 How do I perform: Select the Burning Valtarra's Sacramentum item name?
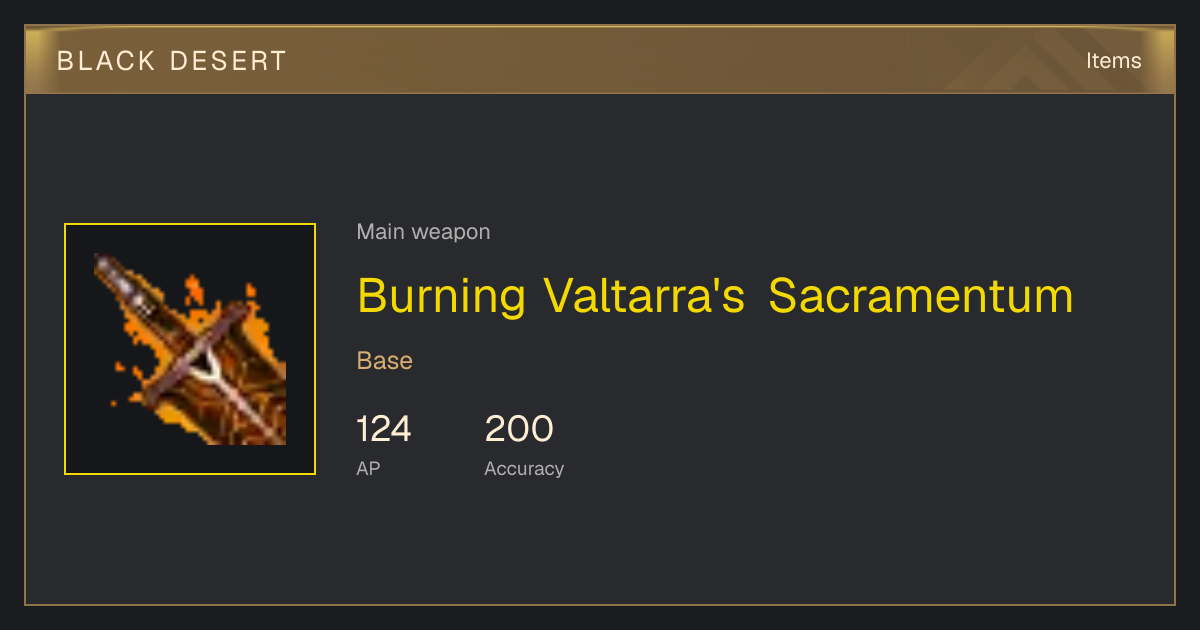tap(715, 296)
